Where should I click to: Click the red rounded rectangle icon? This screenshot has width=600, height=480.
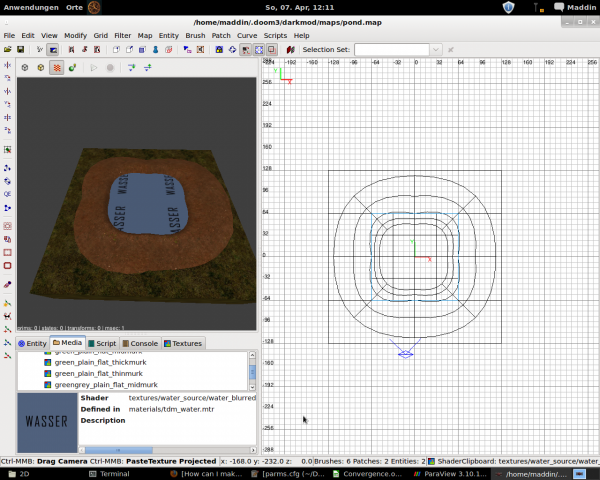click(x=7, y=266)
